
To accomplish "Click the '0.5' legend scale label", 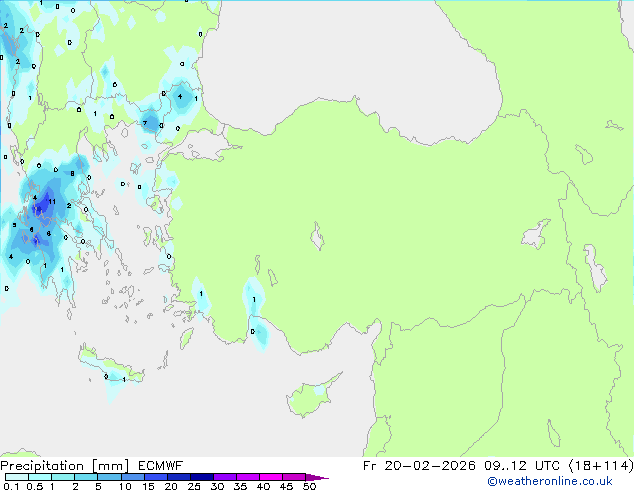I will (35, 486).
